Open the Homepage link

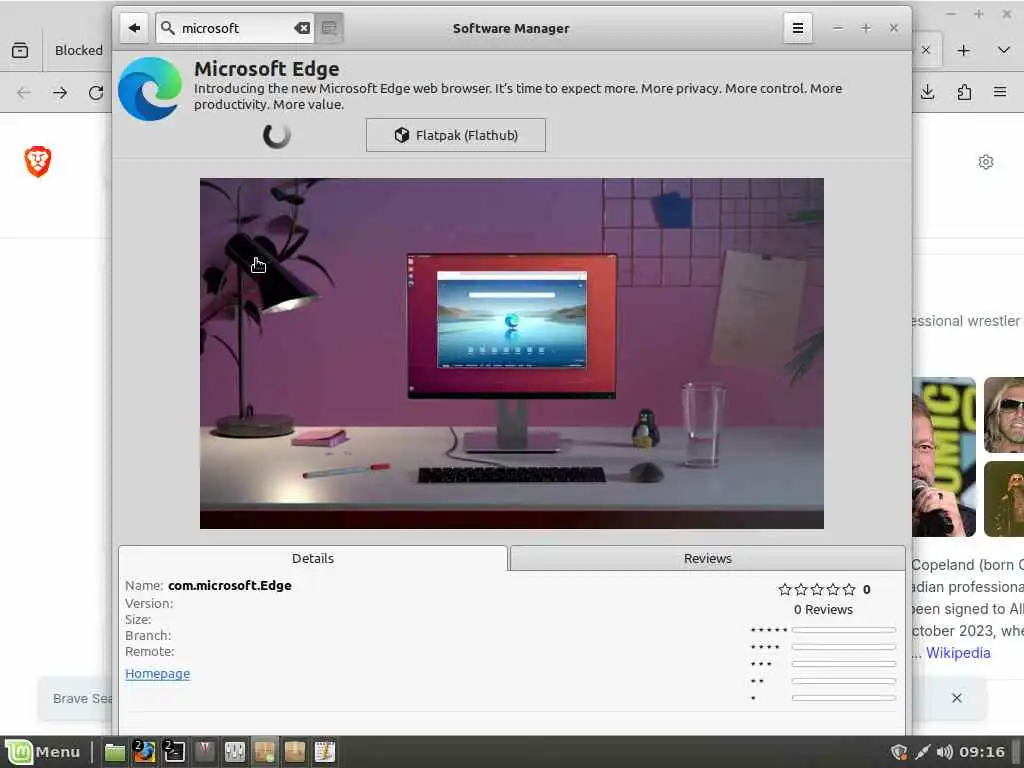pos(157,673)
